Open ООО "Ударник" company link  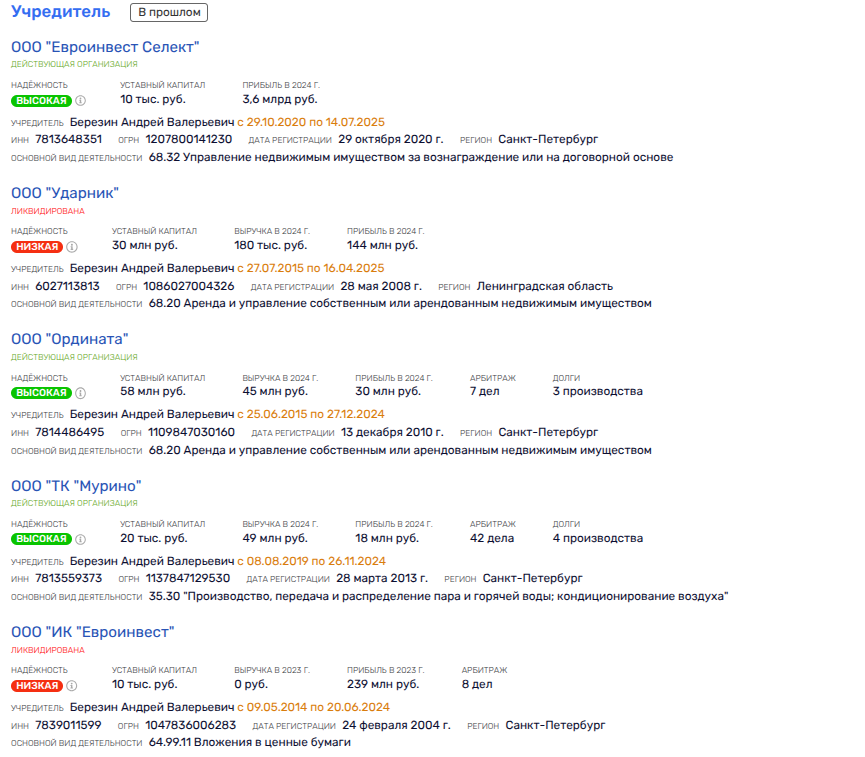65,193
